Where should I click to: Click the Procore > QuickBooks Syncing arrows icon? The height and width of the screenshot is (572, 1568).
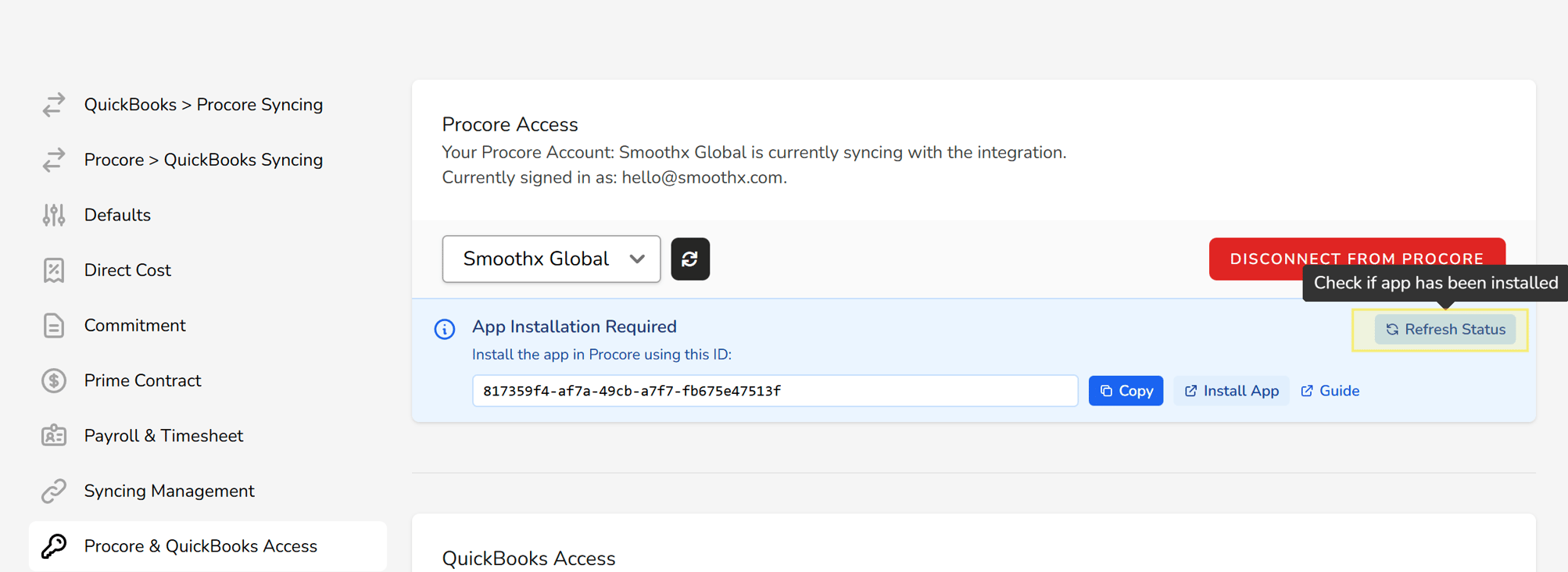click(x=54, y=160)
